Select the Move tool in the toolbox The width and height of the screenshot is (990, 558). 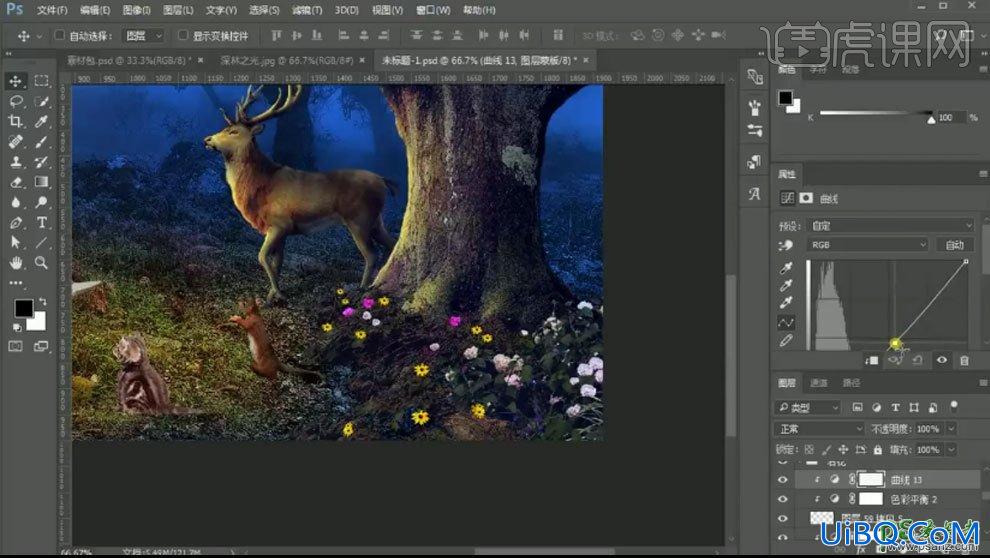(15, 81)
